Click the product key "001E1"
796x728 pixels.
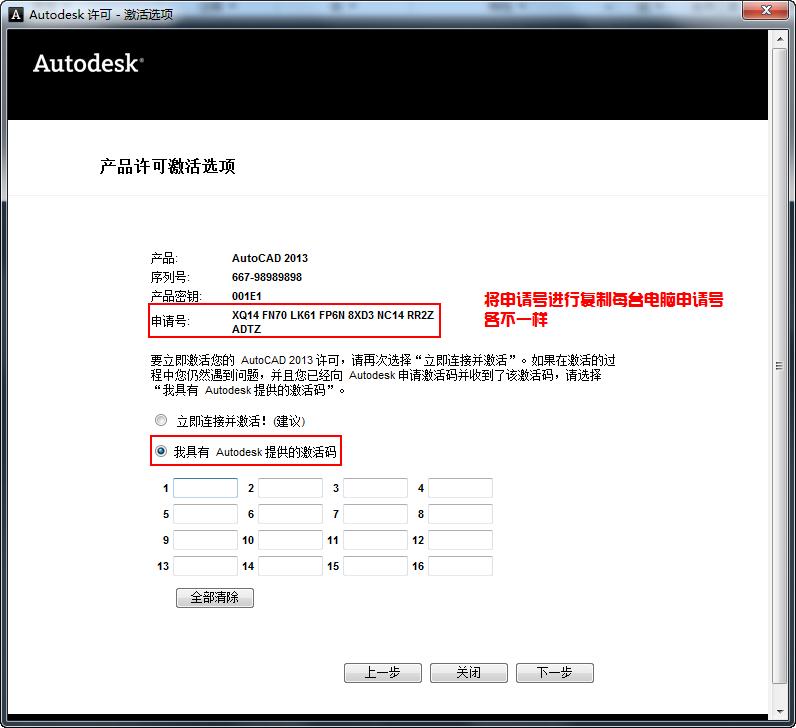(x=246, y=296)
